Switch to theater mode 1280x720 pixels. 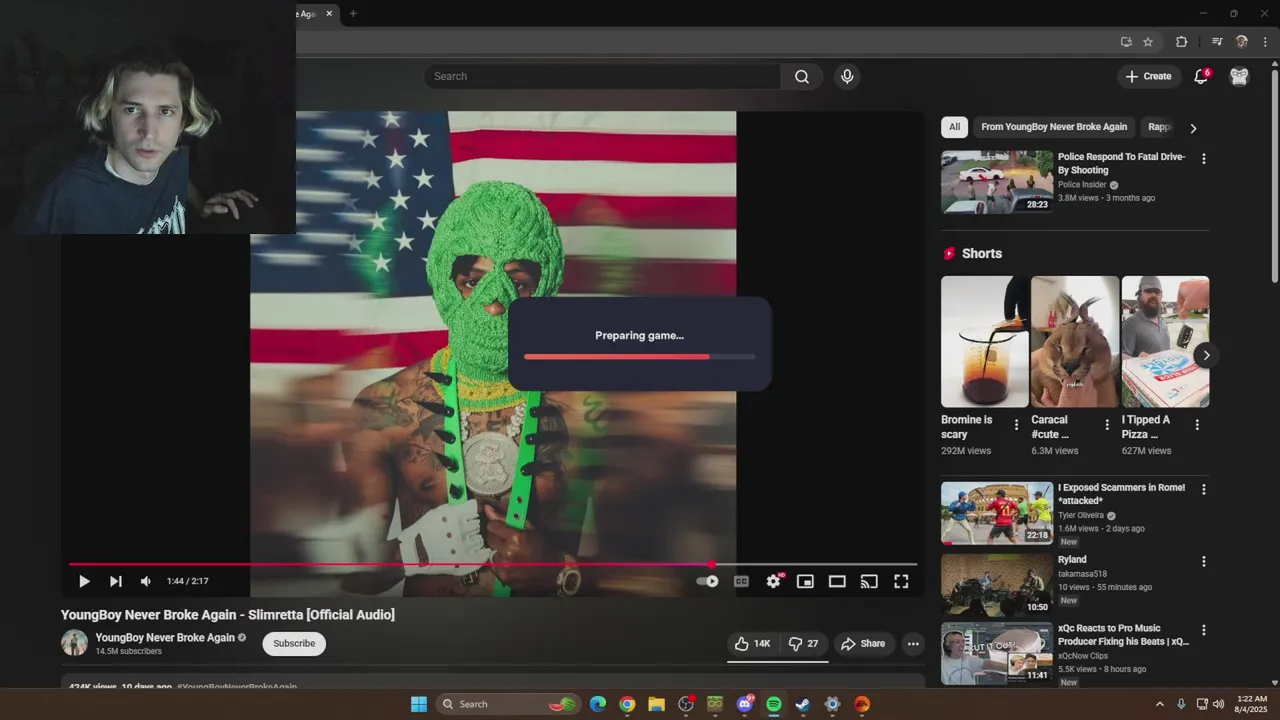[x=837, y=581]
